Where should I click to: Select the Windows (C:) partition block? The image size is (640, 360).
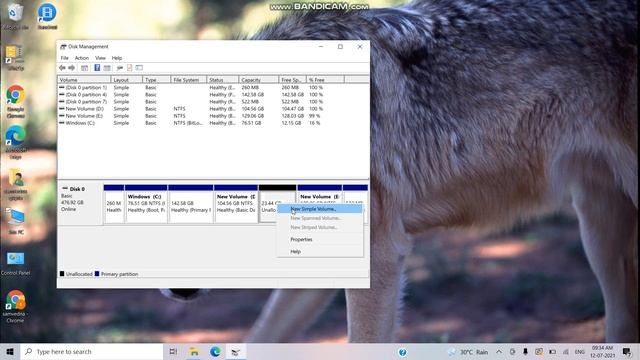(146, 204)
